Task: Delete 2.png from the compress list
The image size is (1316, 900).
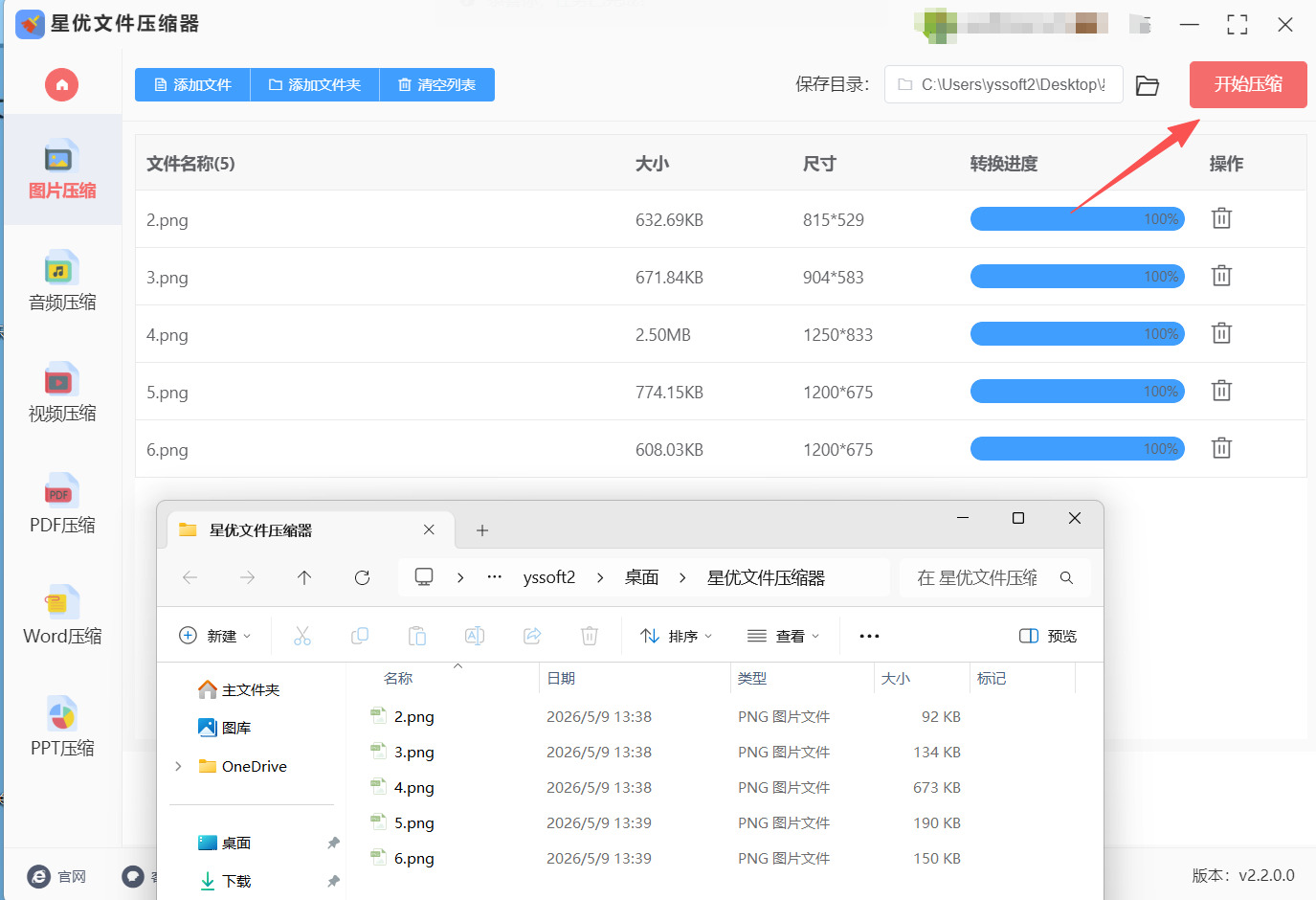Action: point(1221,218)
